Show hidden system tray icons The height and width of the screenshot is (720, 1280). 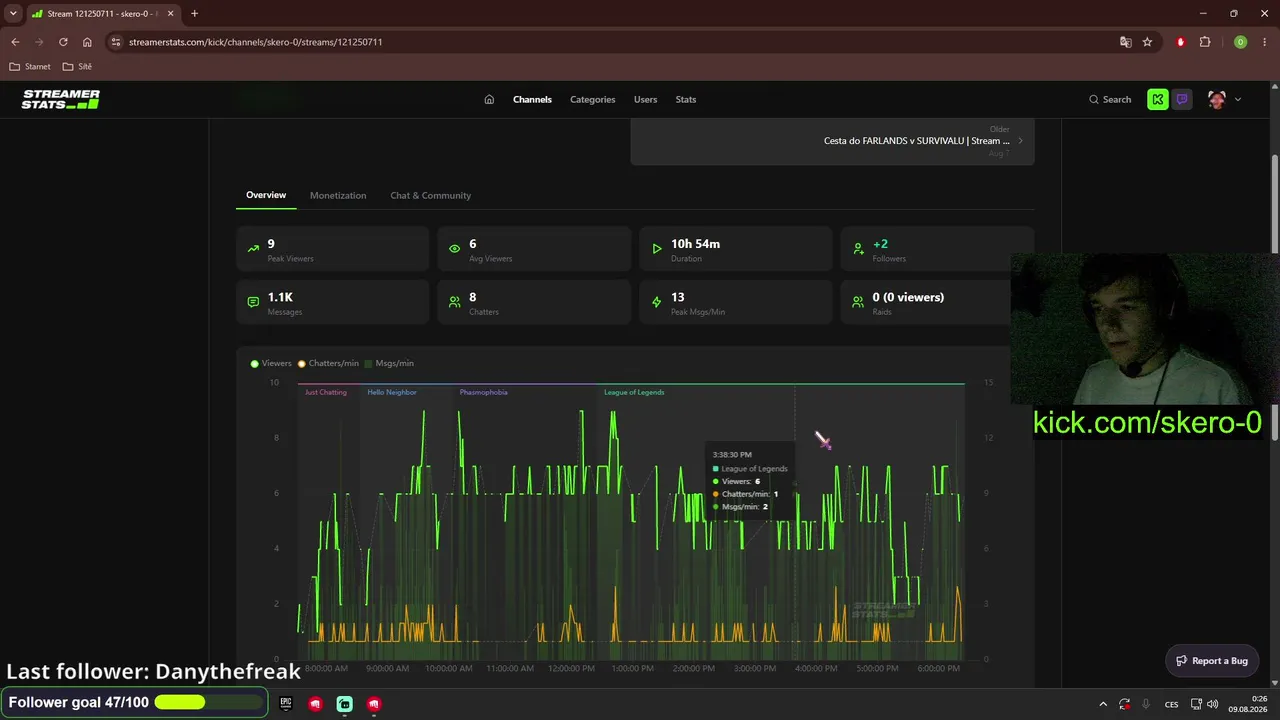(1103, 704)
